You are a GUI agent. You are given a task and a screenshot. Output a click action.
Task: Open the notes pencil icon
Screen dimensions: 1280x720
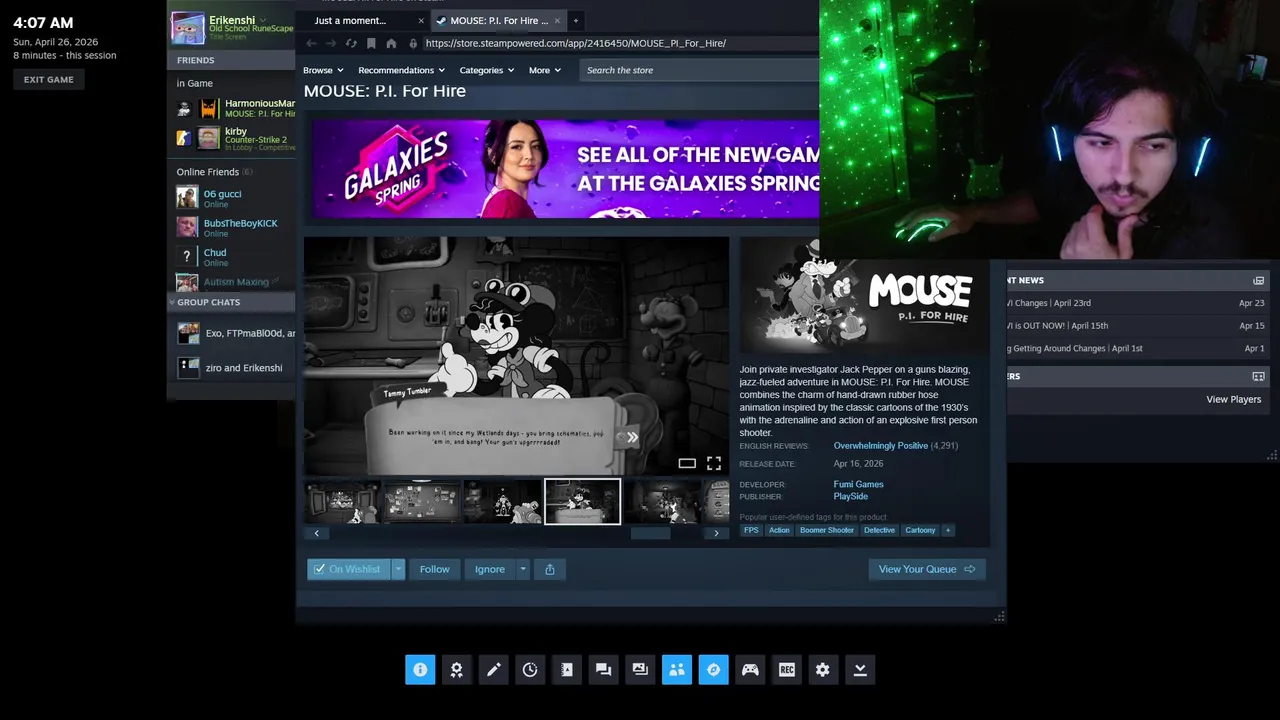493,670
